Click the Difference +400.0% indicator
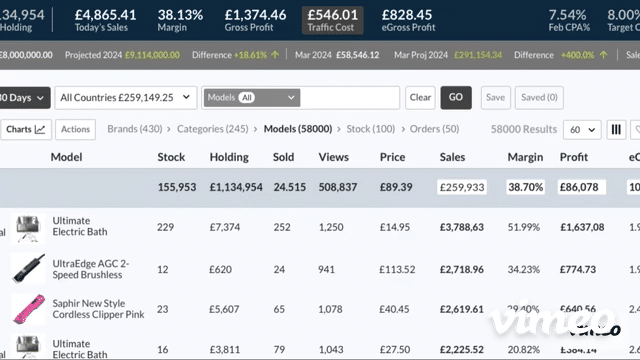 pos(560,55)
